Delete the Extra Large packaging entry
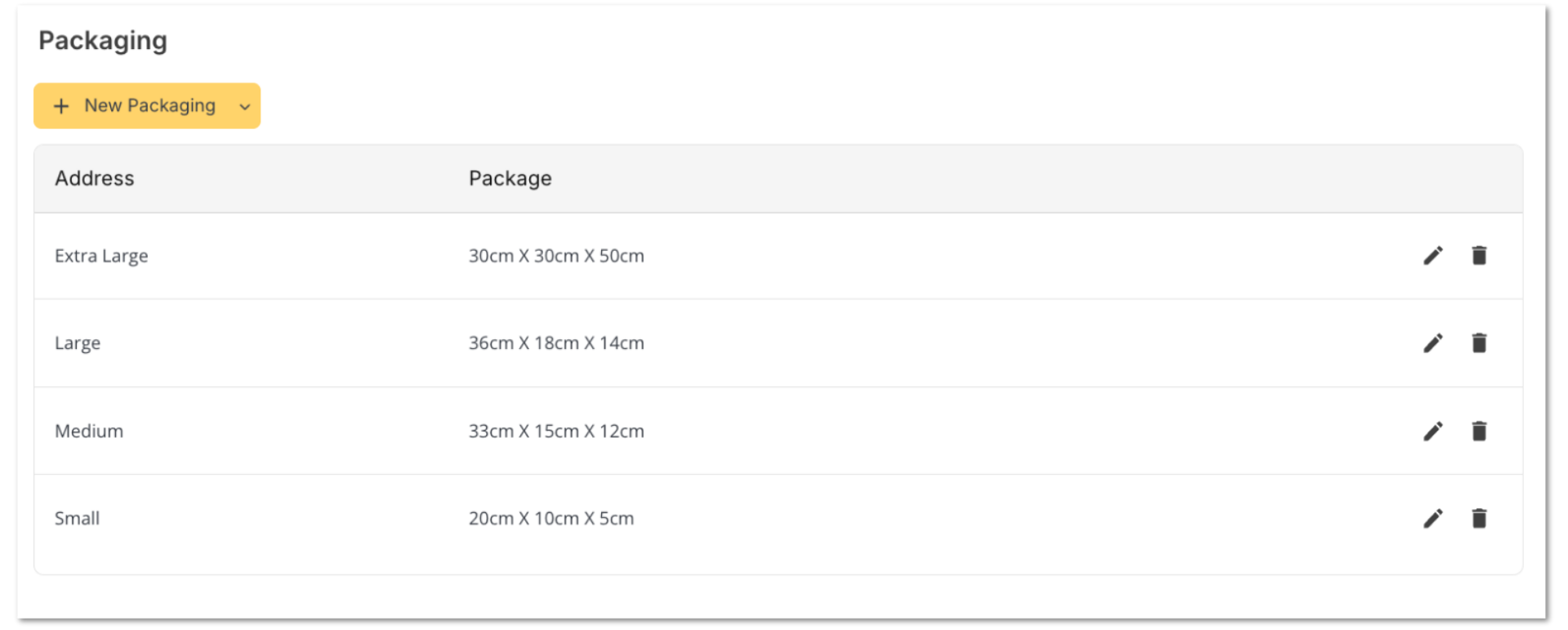The width and height of the screenshot is (1568, 630). (1479, 256)
